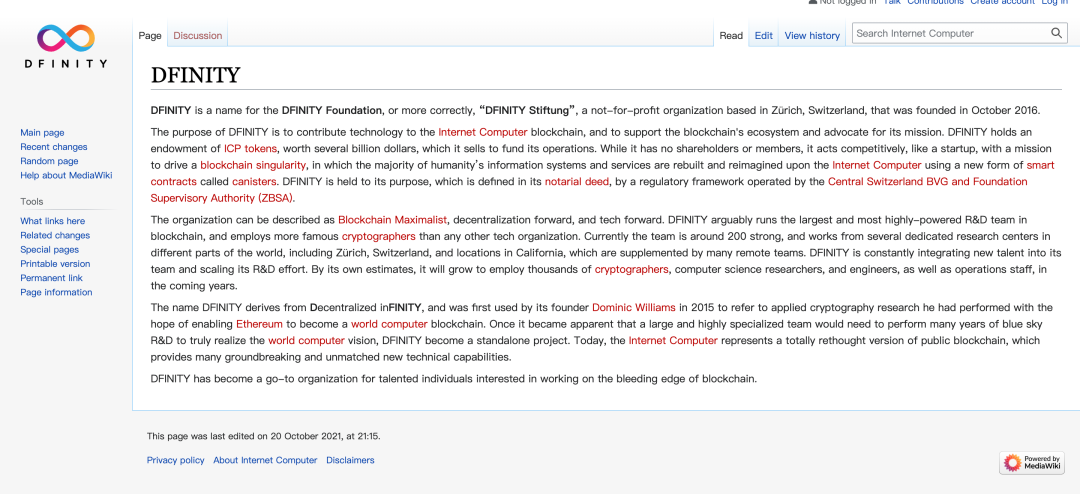Open the View history tab
Image resolution: width=1080 pixels, height=494 pixels.
pyautogui.click(x=812, y=35)
